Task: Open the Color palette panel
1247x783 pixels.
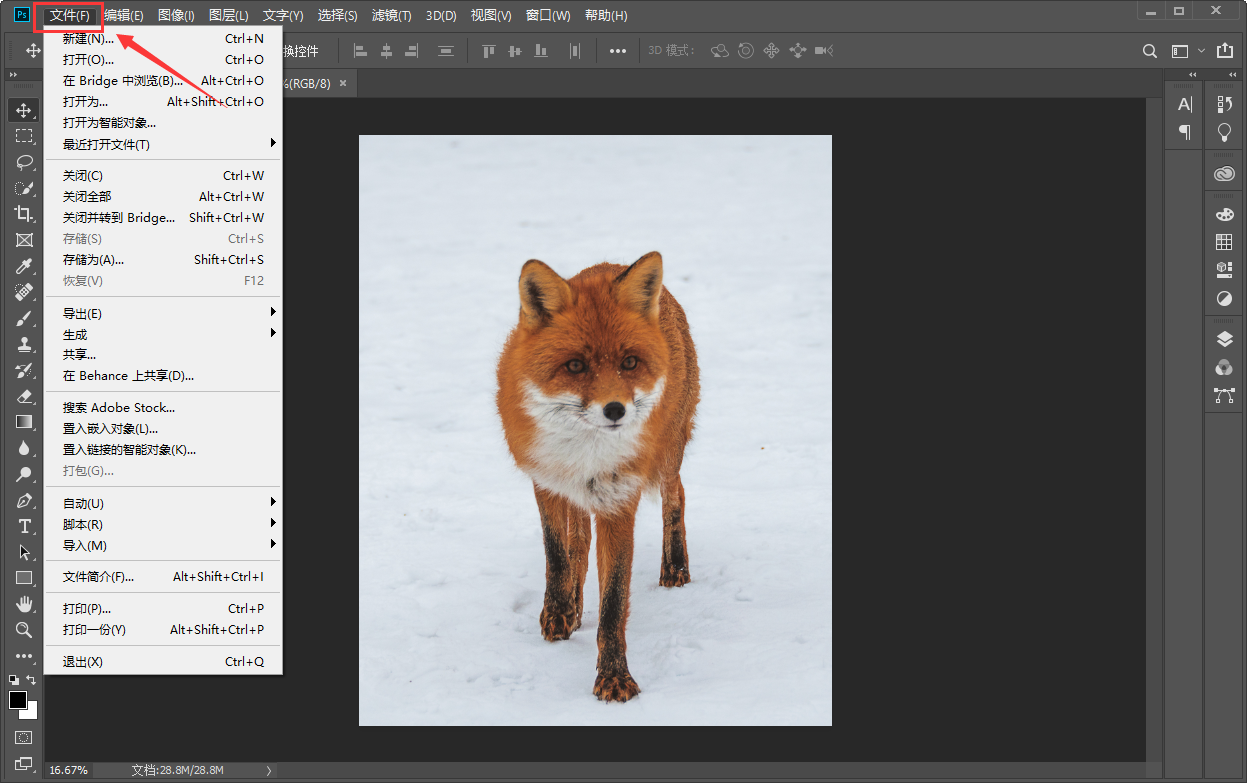Action: tap(1224, 214)
